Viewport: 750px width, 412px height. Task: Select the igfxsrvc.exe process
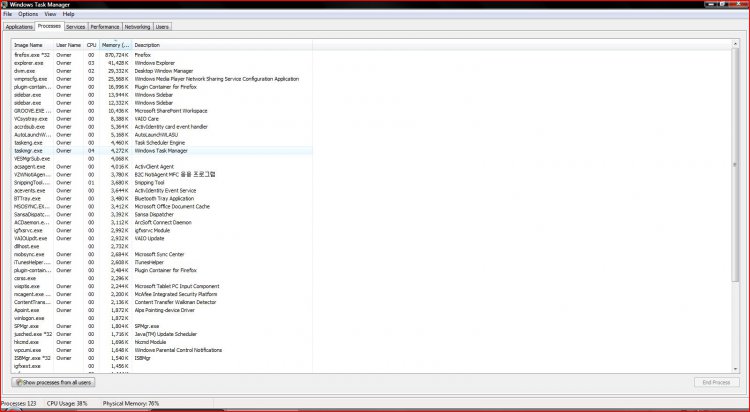pos(162,231)
